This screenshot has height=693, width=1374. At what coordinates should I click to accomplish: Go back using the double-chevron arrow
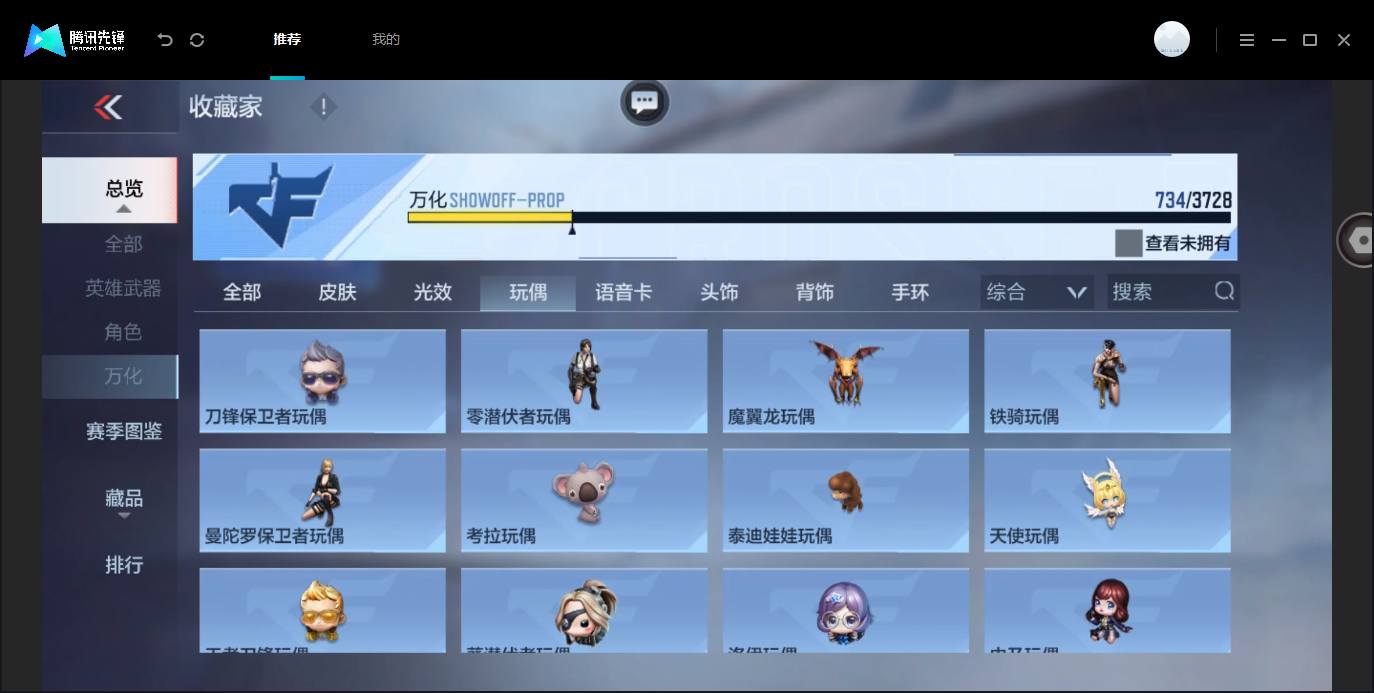(x=108, y=107)
